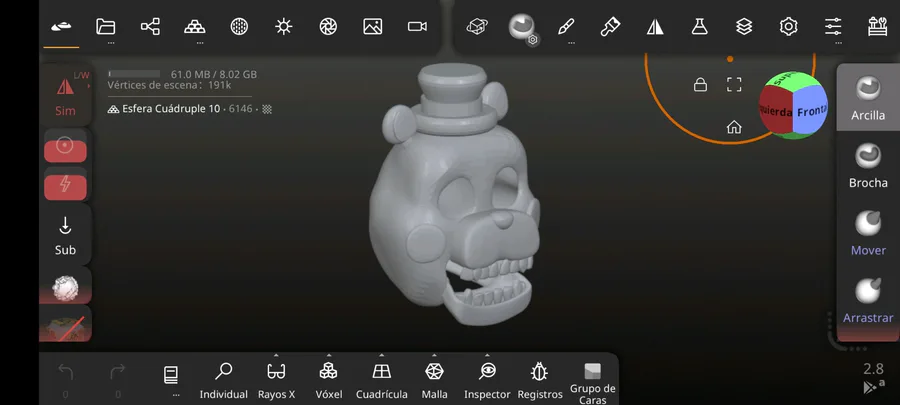The image size is (900, 405).
Task: Open the Camera settings menu
Action: tap(417, 26)
